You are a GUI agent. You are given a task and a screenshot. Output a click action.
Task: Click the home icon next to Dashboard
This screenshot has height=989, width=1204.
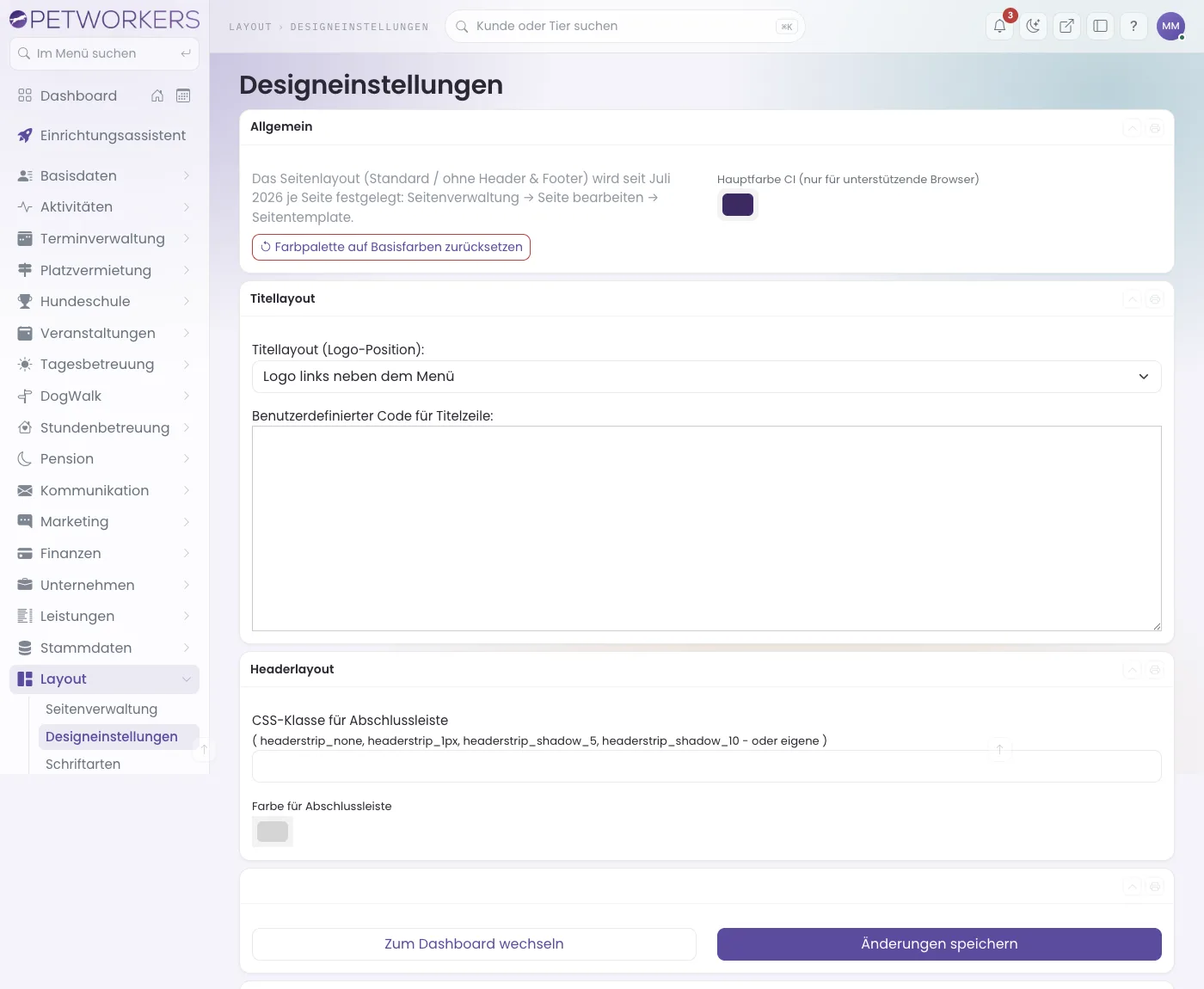[x=157, y=95]
